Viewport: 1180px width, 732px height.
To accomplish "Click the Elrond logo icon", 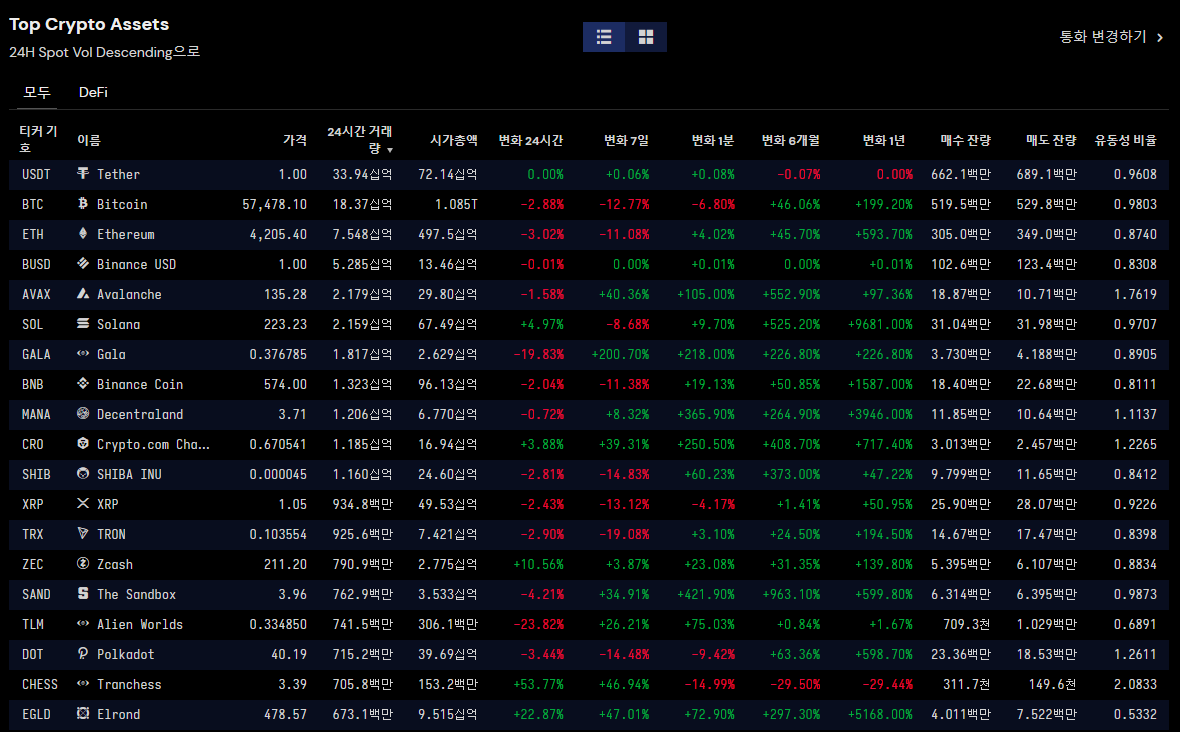I will click(83, 714).
